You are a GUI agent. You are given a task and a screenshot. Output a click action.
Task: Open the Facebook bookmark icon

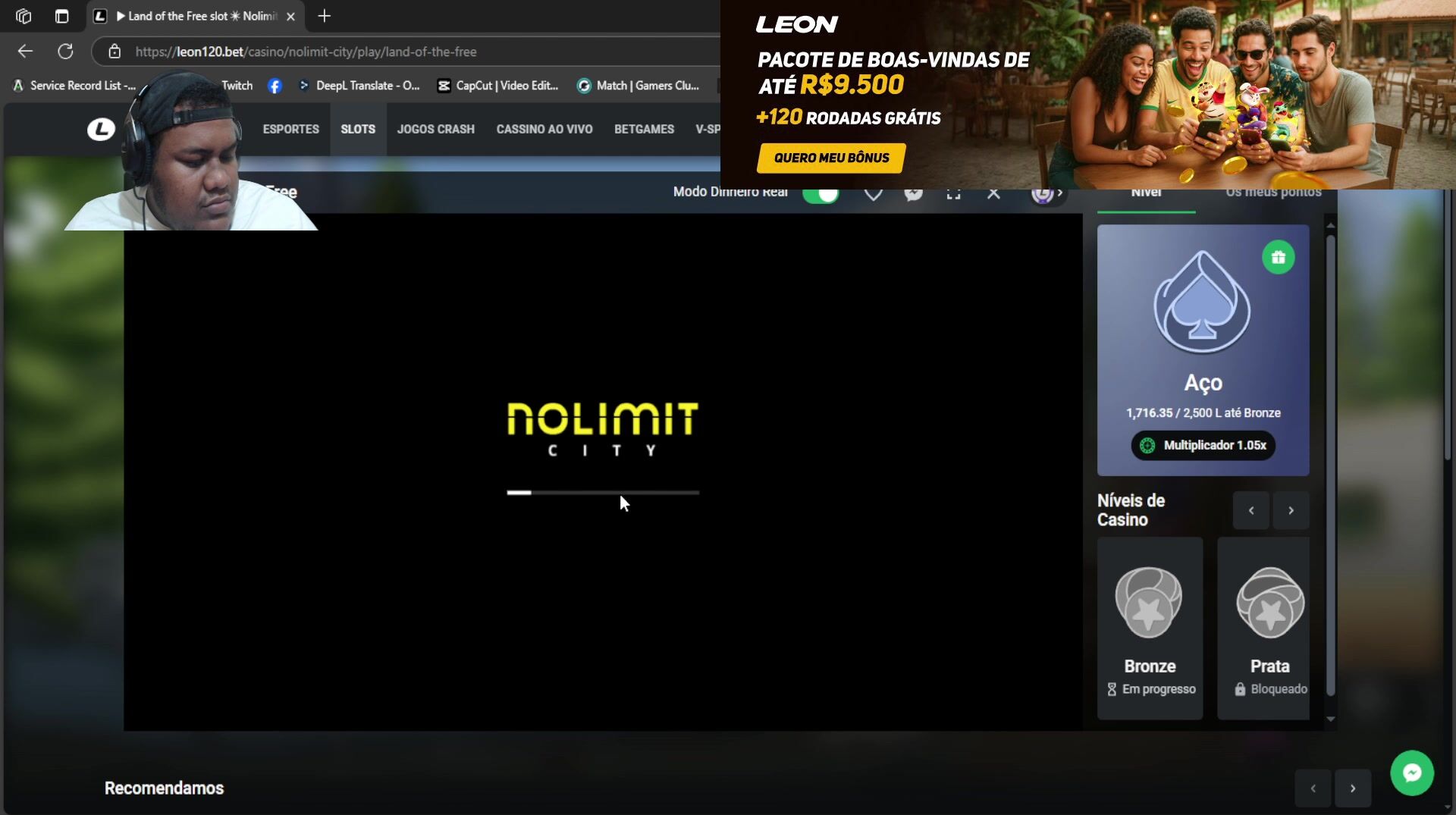pyautogui.click(x=275, y=86)
